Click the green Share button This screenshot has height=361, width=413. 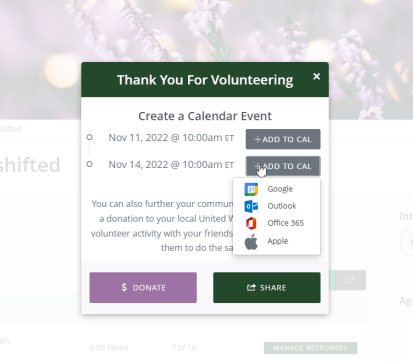267,287
